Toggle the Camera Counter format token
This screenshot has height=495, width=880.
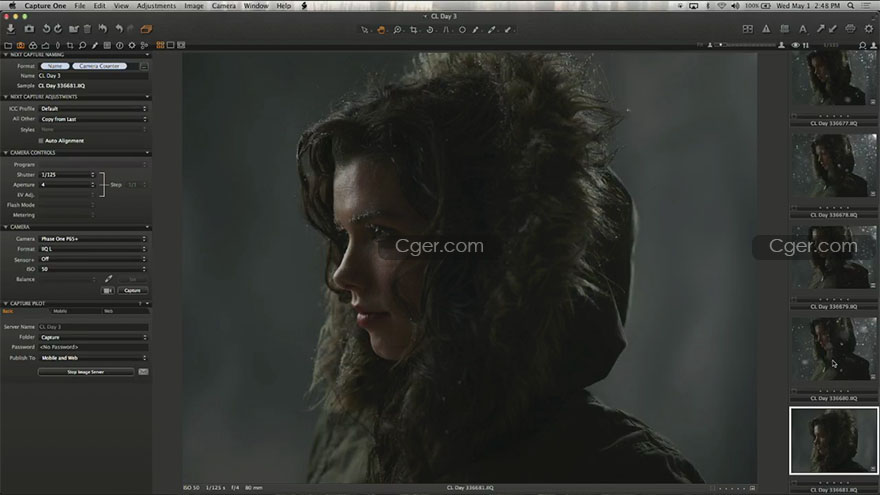coord(99,66)
